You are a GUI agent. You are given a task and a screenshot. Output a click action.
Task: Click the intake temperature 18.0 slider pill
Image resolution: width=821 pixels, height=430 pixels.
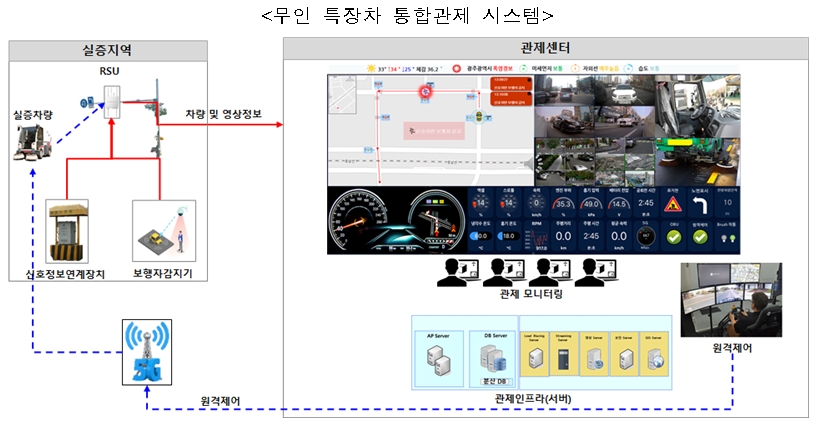pyautogui.click(x=508, y=236)
